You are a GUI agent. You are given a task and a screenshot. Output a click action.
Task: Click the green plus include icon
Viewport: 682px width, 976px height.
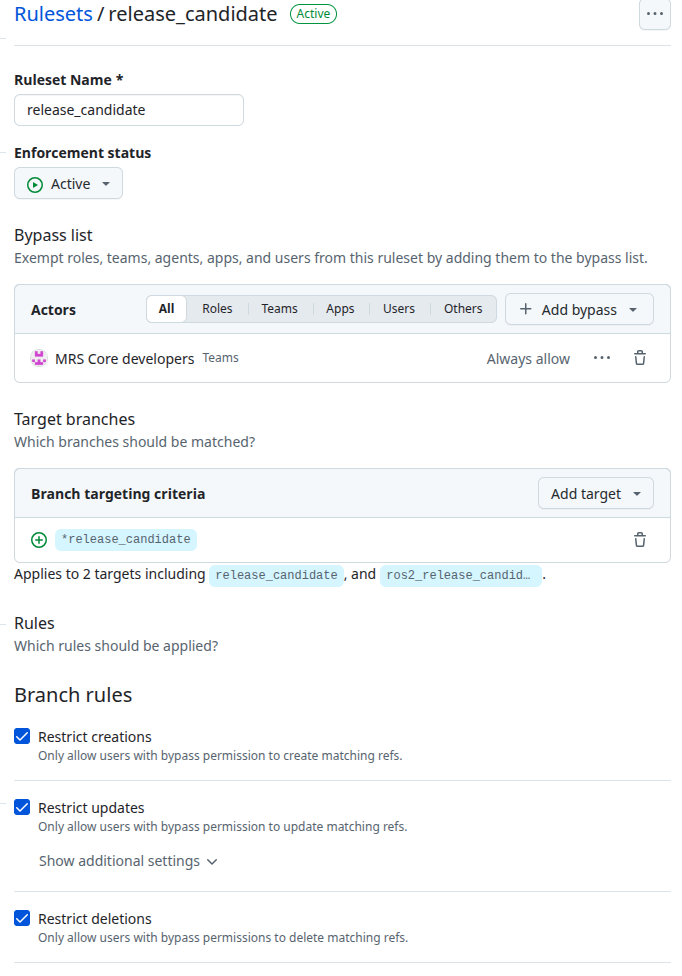click(x=39, y=540)
